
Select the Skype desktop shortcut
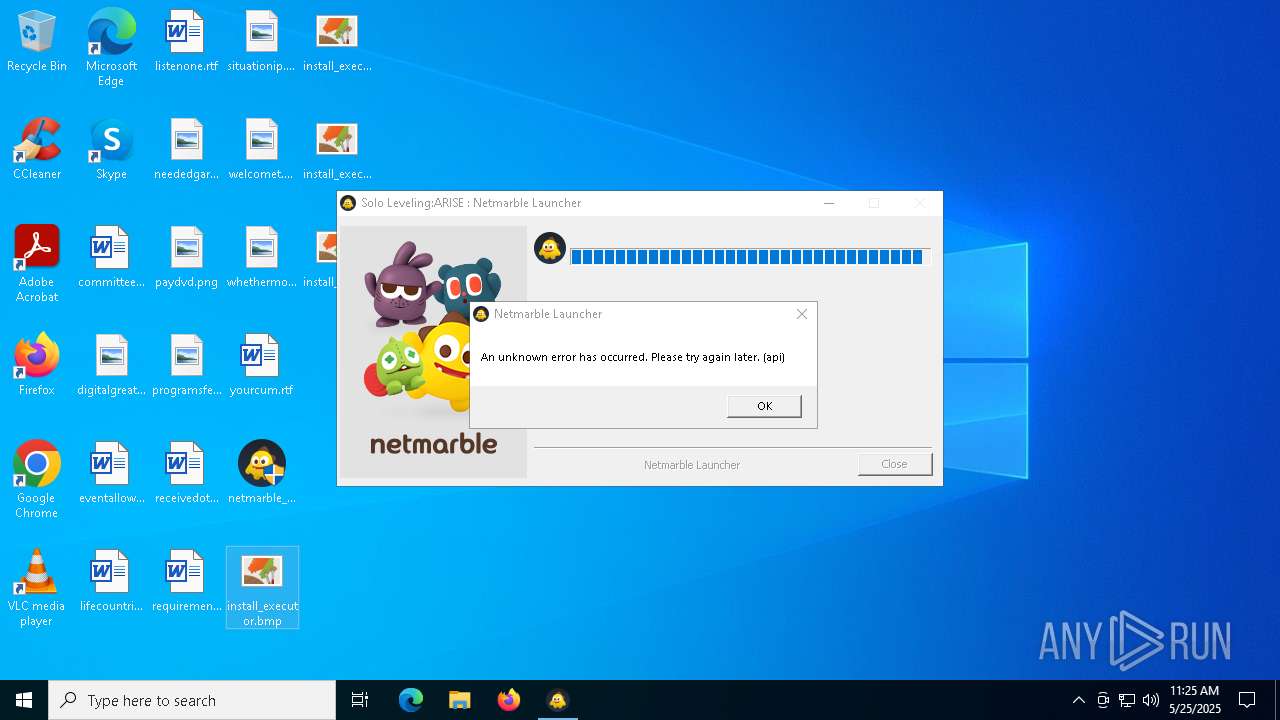(111, 150)
